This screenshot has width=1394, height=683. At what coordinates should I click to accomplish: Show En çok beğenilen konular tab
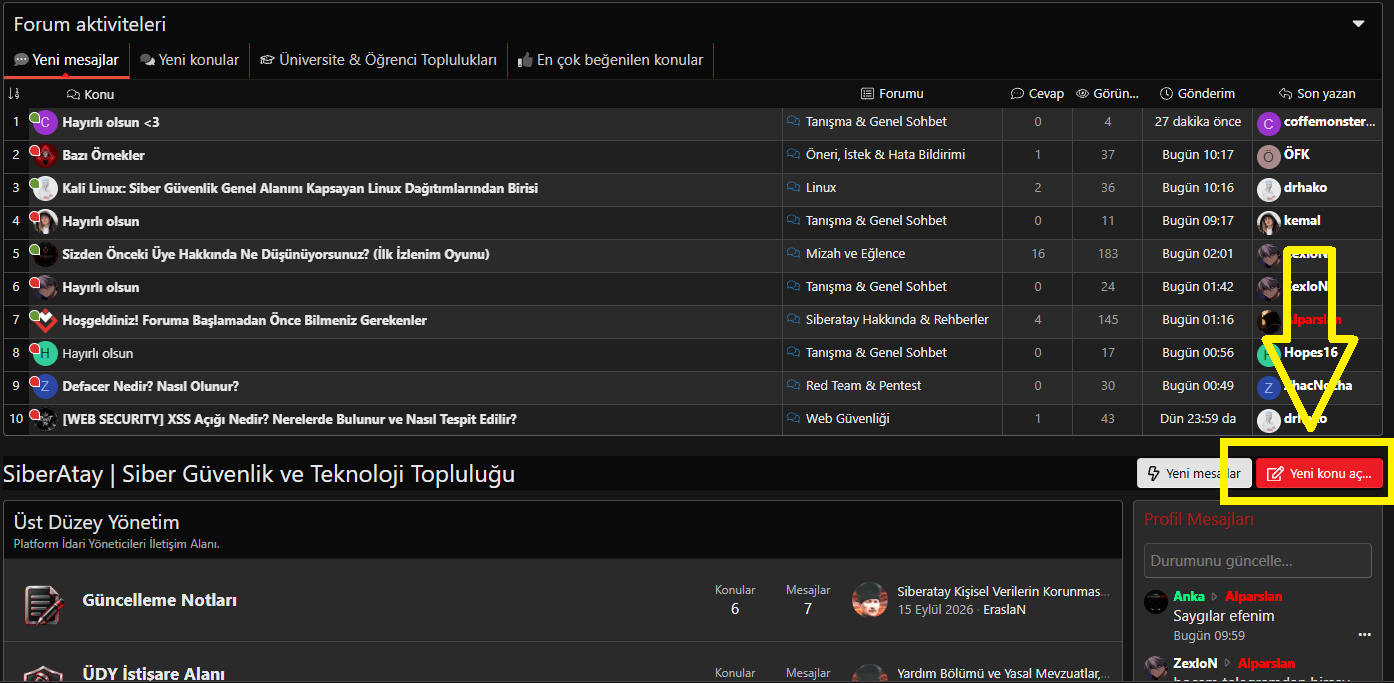pos(611,60)
